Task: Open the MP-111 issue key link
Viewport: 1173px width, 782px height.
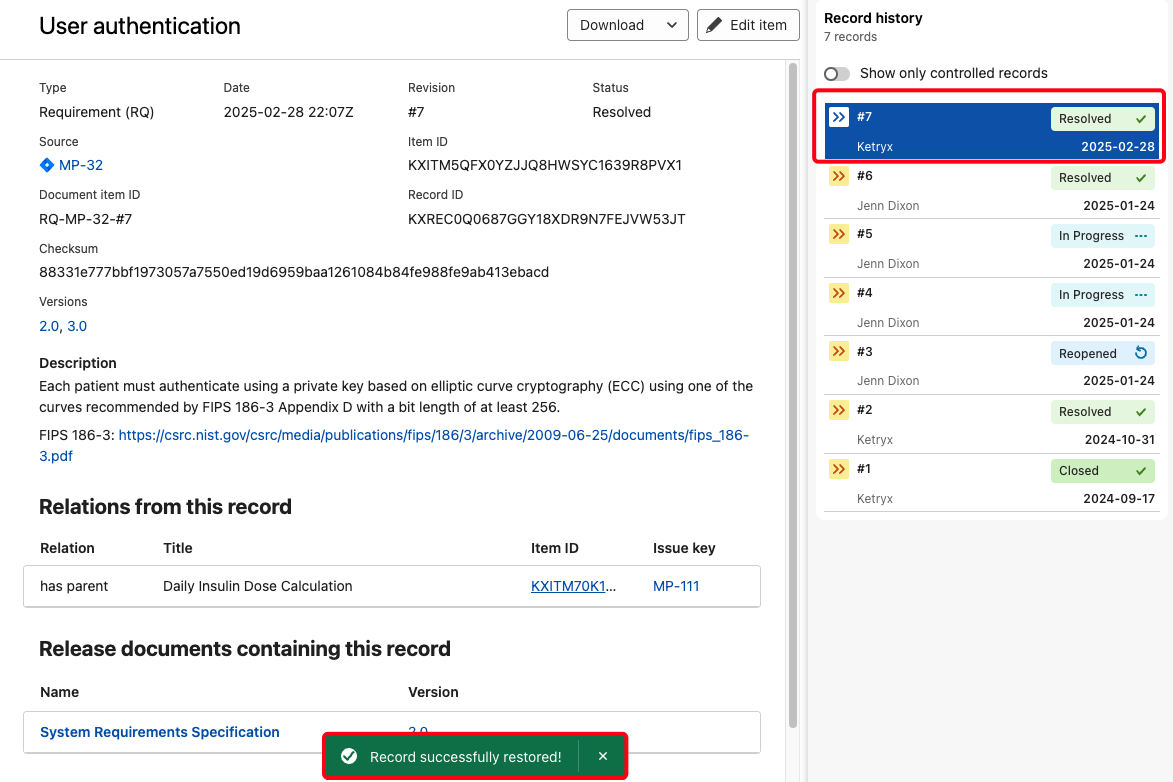Action: [x=676, y=586]
